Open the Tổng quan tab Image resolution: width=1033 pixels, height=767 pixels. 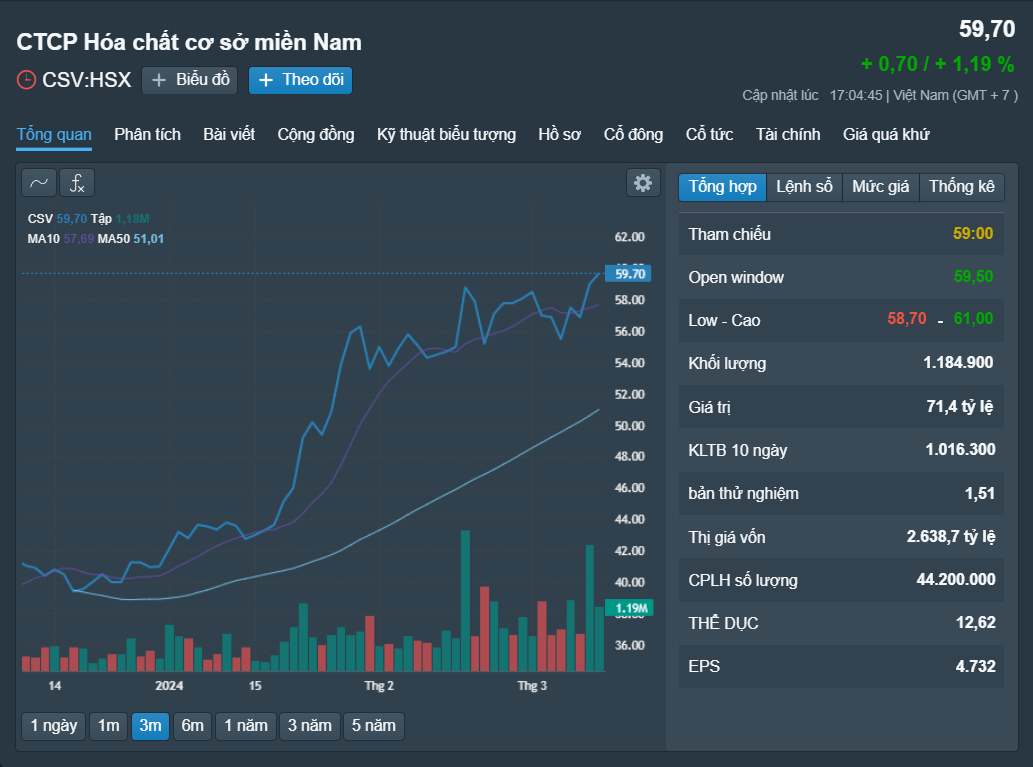54,134
